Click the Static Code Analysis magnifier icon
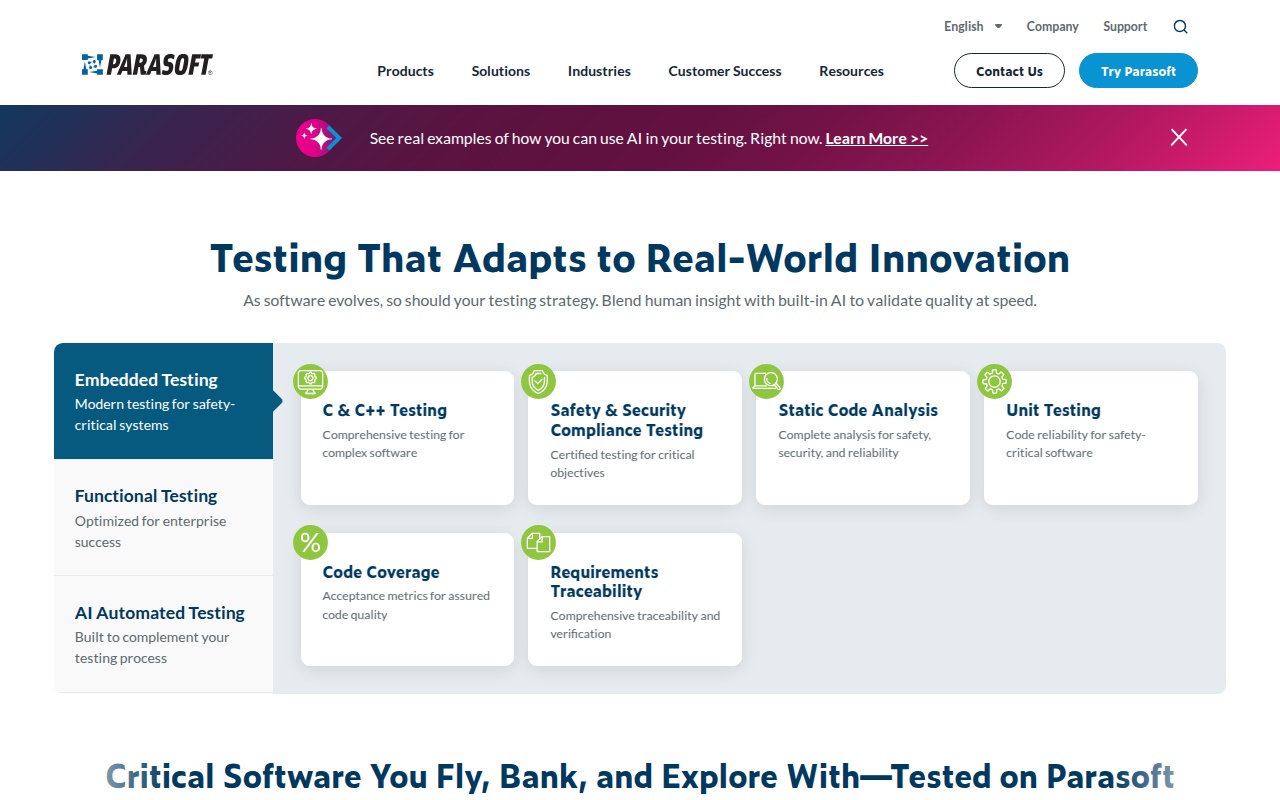Screen dimensions: 1280x800 766,380
